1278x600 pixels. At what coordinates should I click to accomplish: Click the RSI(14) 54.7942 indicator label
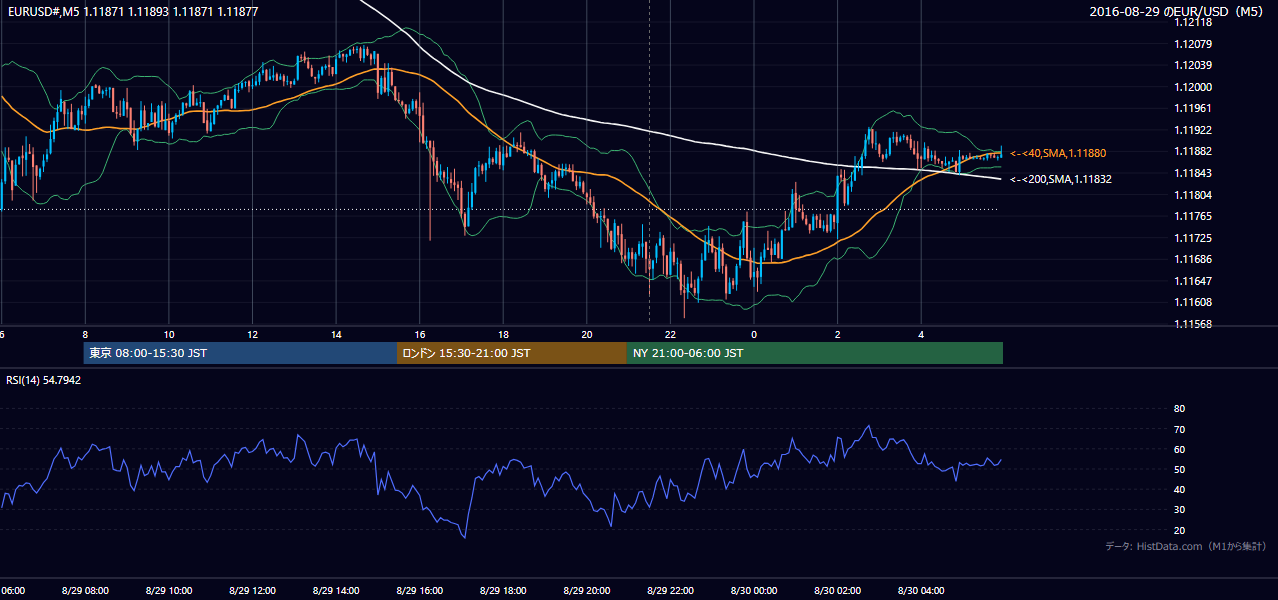[x=44, y=380]
